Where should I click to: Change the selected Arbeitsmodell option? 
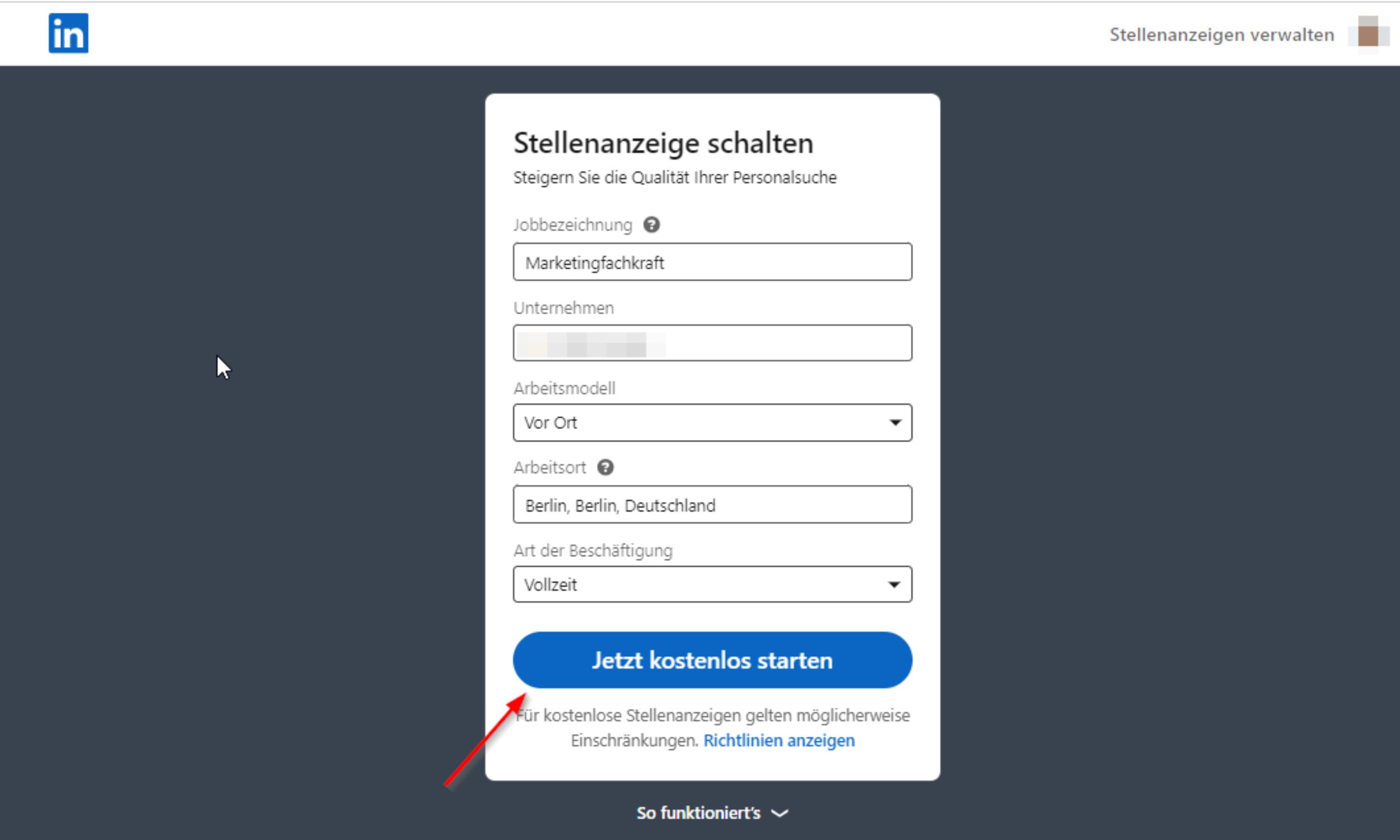coord(712,422)
